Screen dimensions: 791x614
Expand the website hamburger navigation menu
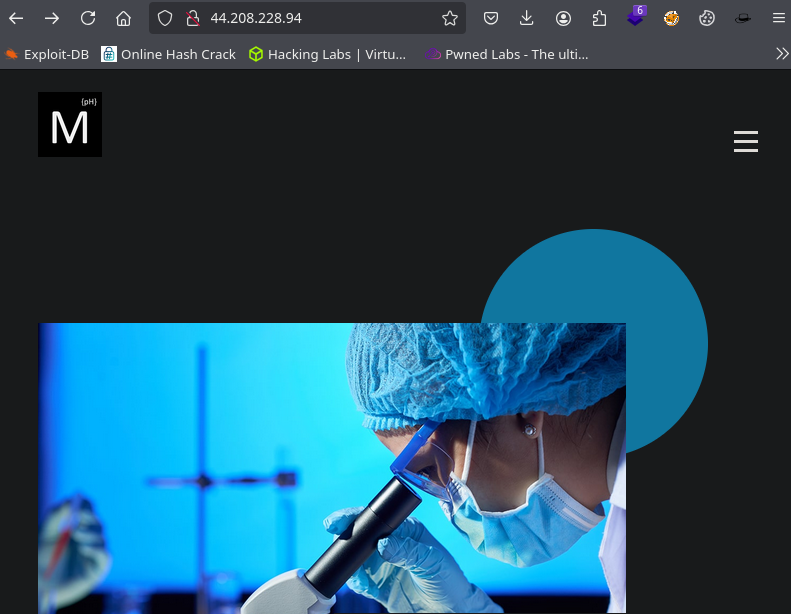click(x=746, y=142)
